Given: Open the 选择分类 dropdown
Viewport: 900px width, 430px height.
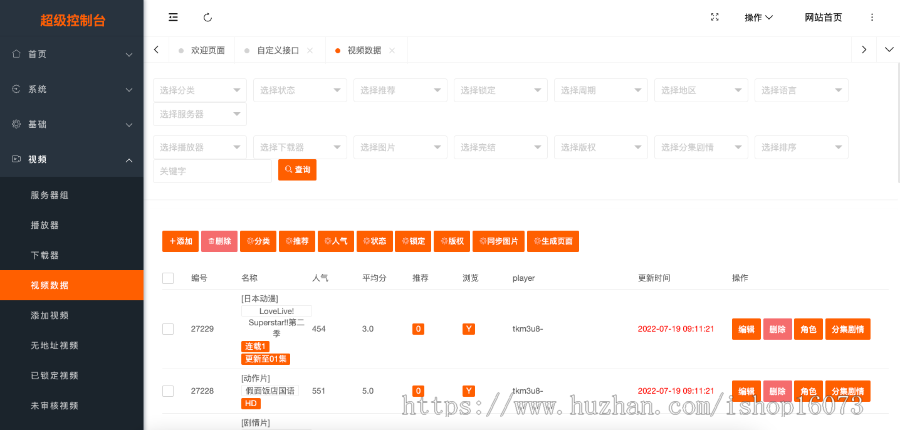Looking at the screenshot, I should coord(200,90).
